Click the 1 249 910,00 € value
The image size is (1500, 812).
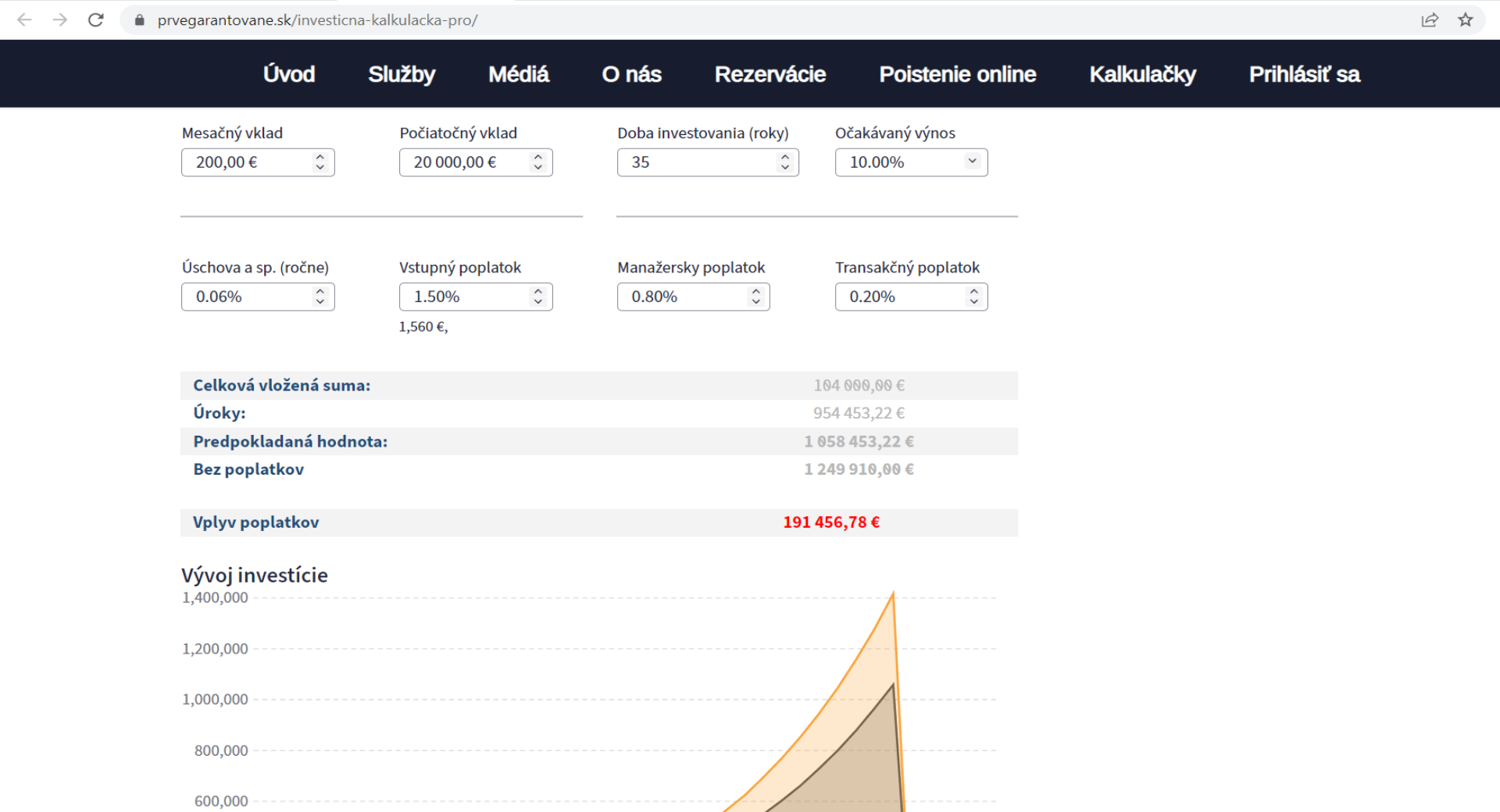point(859,470)
